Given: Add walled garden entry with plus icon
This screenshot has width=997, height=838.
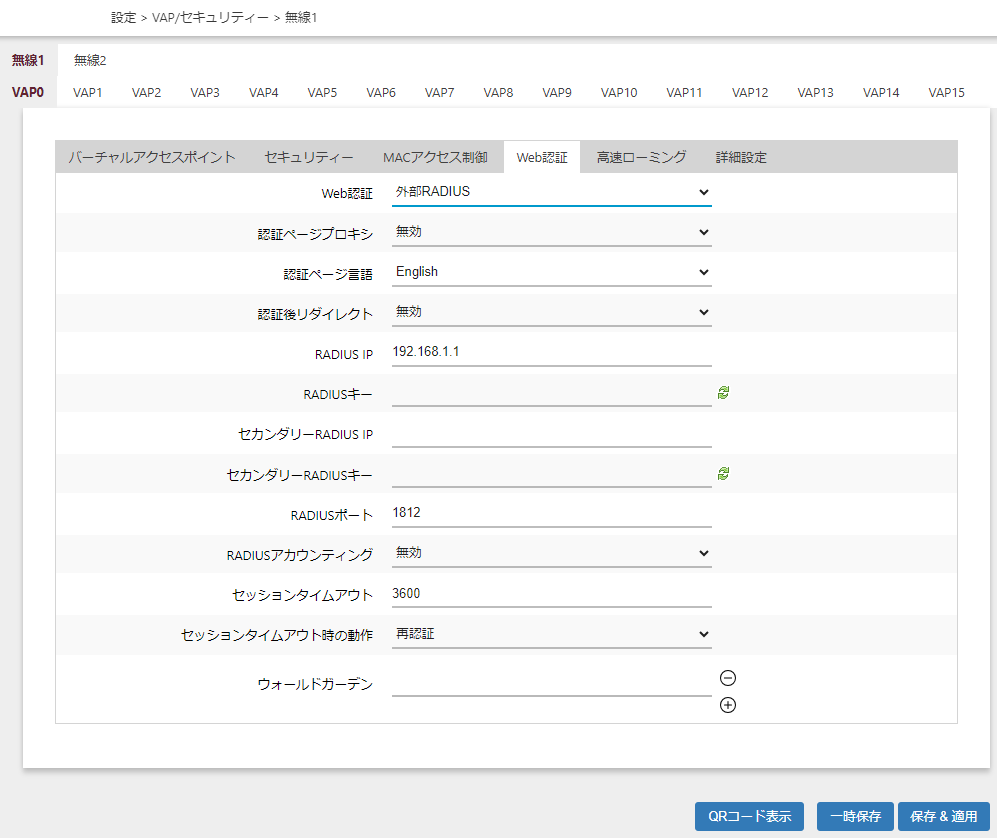Looking at the screenshot, I should pos(728,705).
